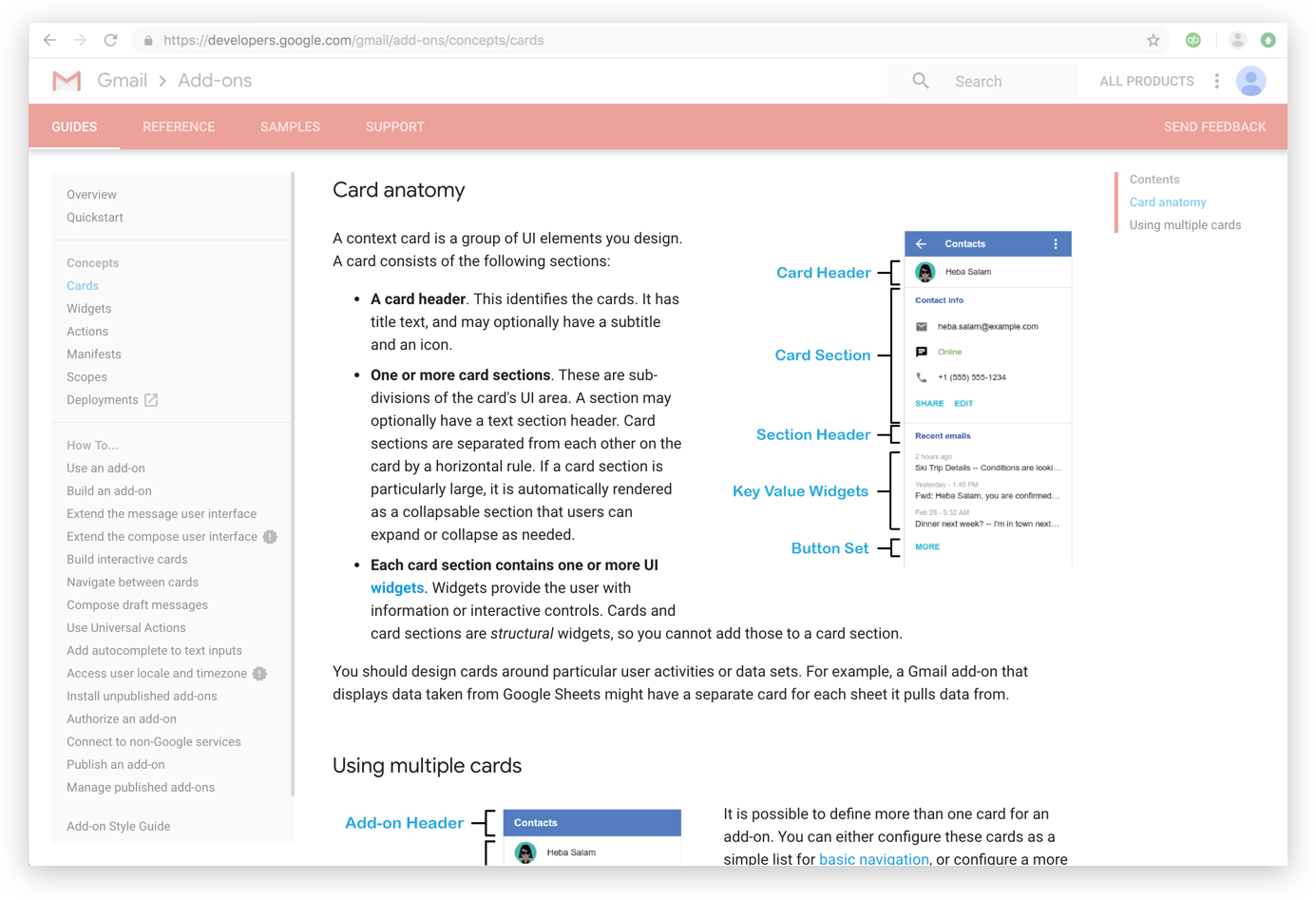Click the browser forward arrow

click(80, 40)
